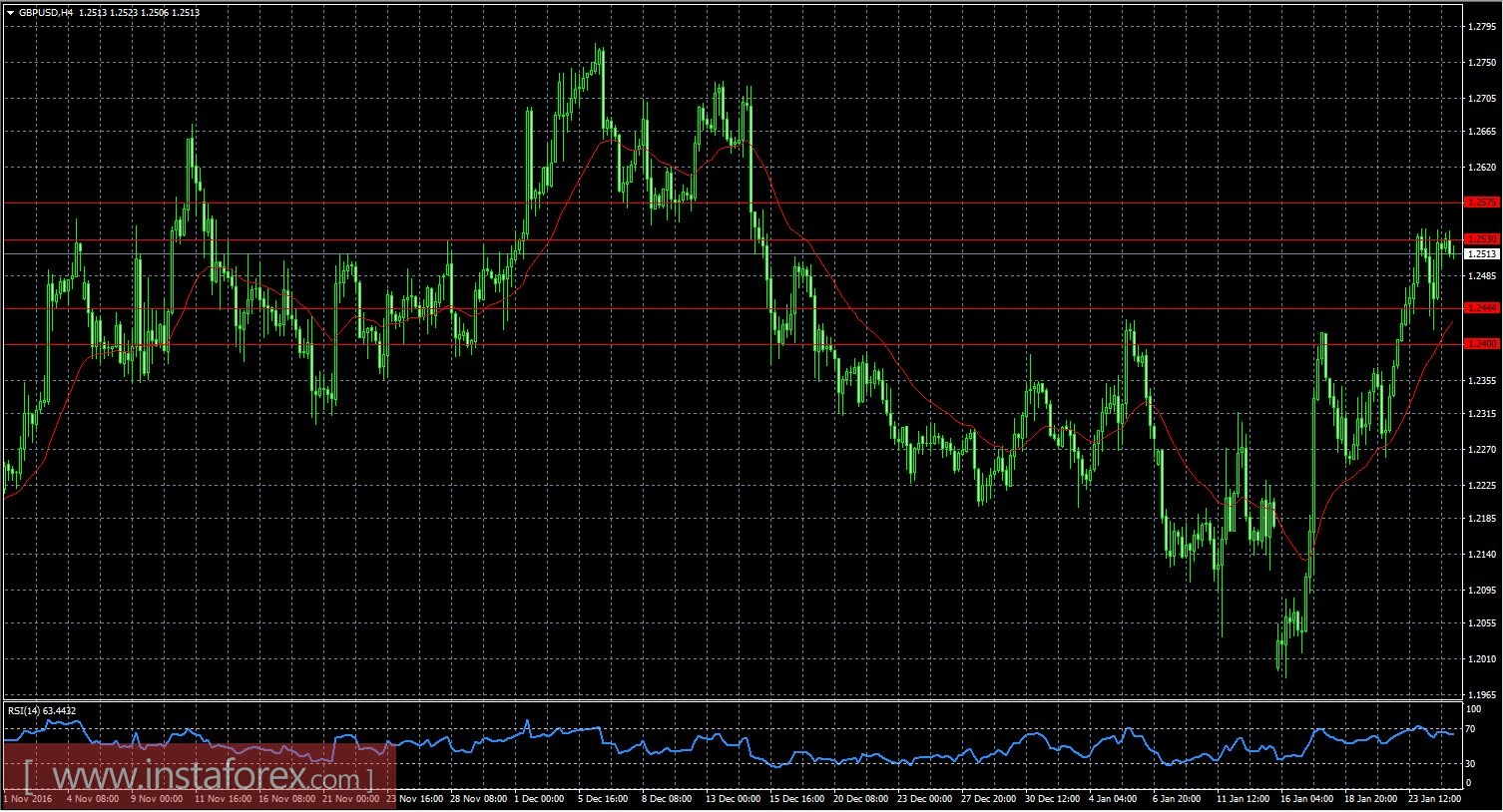Select the white 1.2513 current price marker
The image size is (1503, 812).
click(x=1482, y=254)
